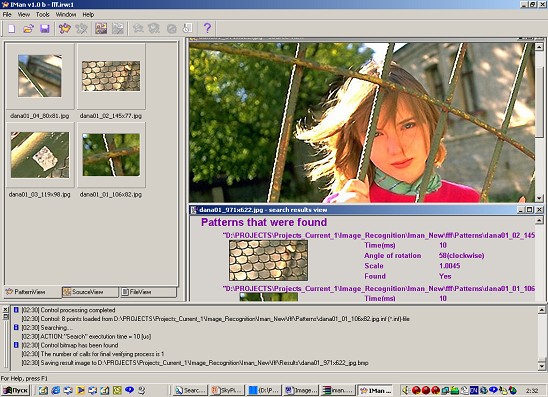
Task: Click the New document toolbar icon
Action: pyautogui.click(x=12, y=29)
